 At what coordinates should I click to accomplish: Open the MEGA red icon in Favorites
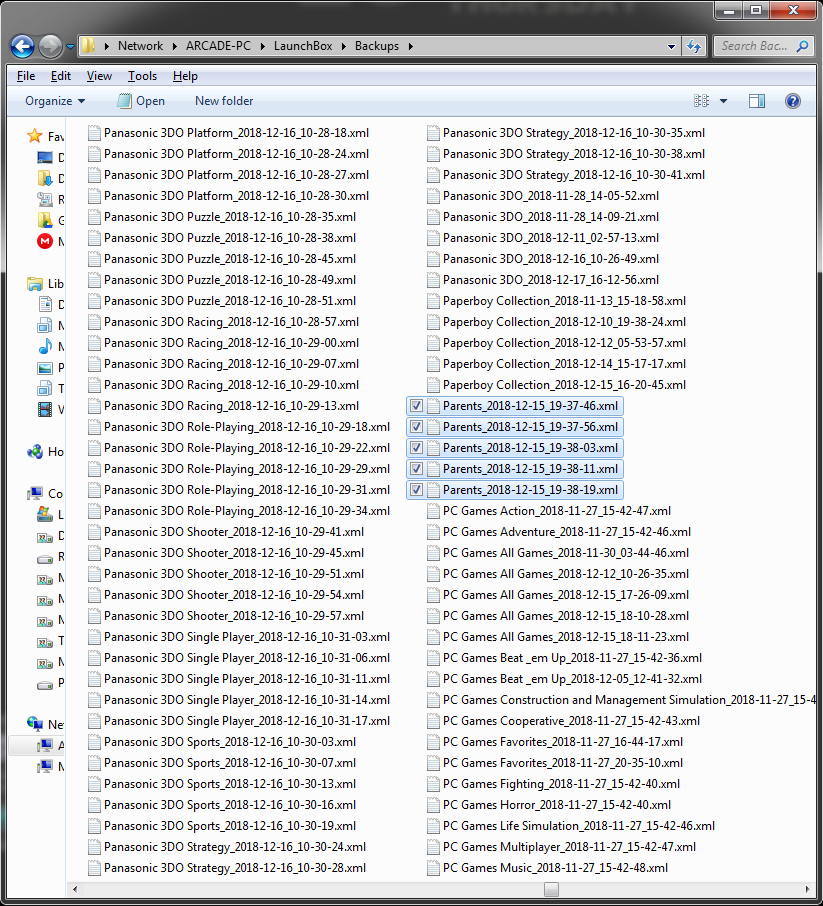pyautogui.click(x=45, y=241)
